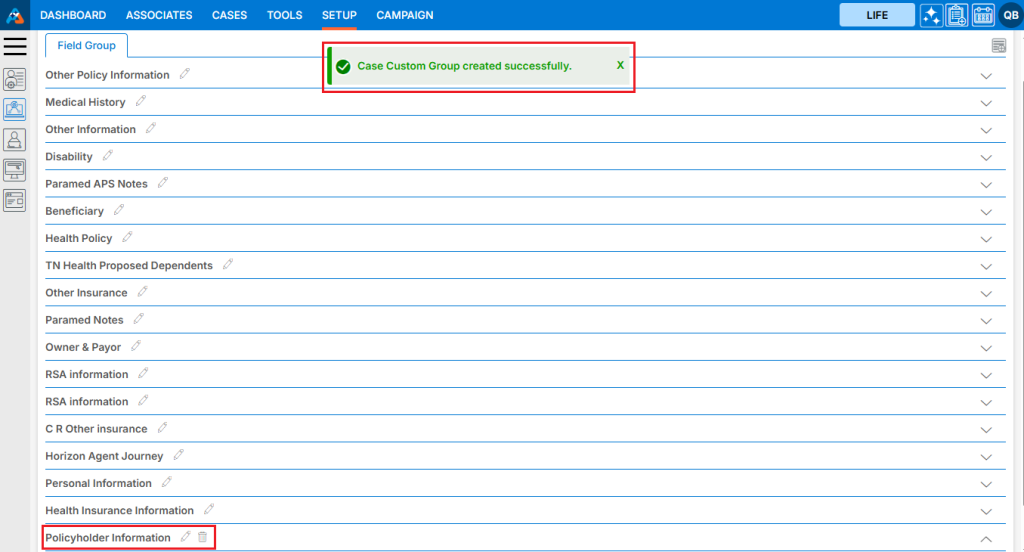This screenshot has width=1024, height=552.
Task: Click the QB user avatar
Action: (1010, 15)
